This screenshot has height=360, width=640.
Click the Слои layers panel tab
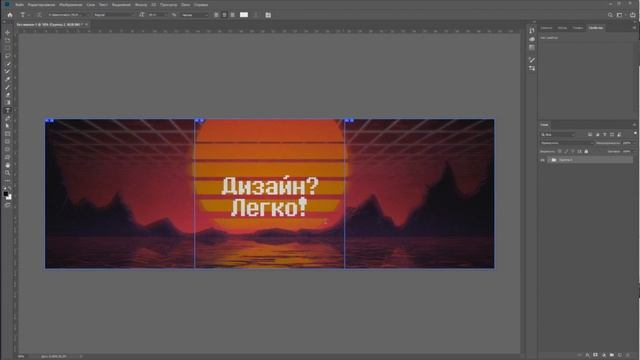click(x=544, y=124)
